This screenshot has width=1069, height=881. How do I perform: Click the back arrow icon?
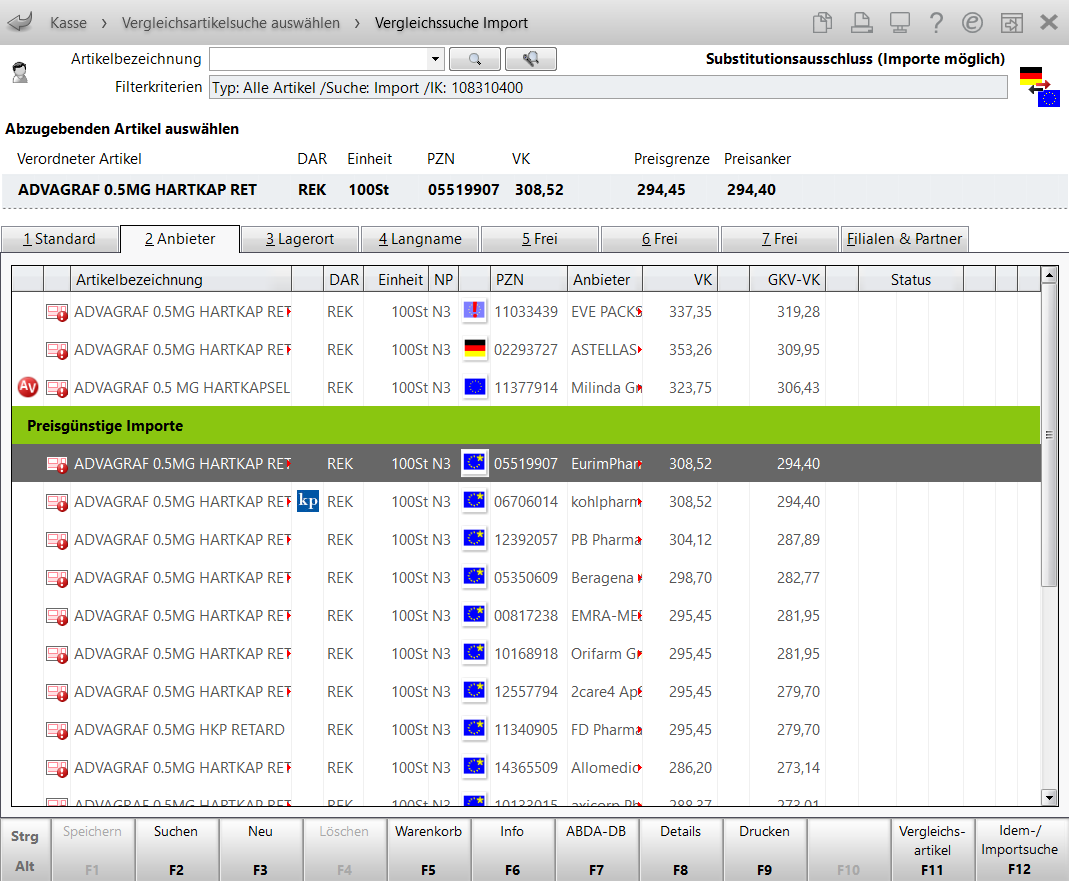(x=20, y=22)
